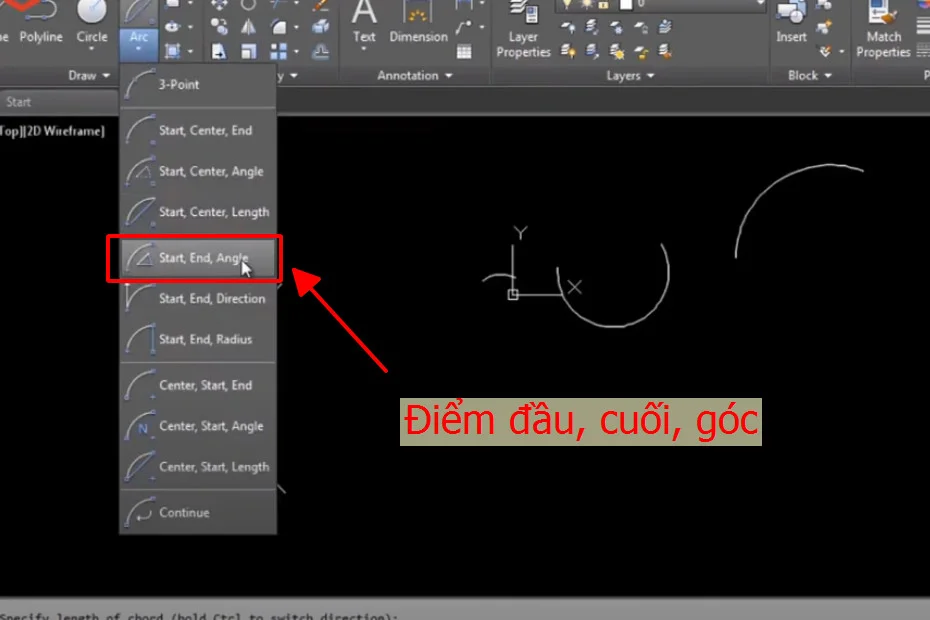Select the Polyline draw tool
Viewport: 930px width, 620px height.
click(x=40, y=23)
